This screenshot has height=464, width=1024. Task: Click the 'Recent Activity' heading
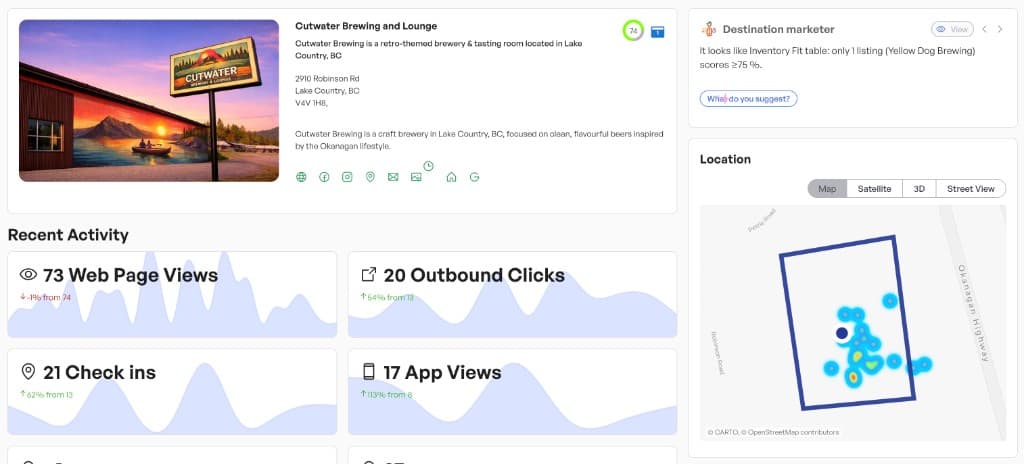[x=68, y=235]
